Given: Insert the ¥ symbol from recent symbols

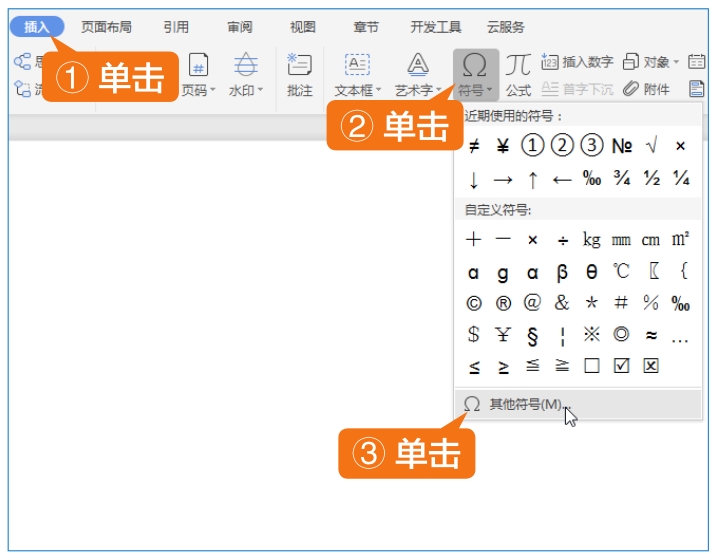Looking at the screenshot, I should [503, 146].
